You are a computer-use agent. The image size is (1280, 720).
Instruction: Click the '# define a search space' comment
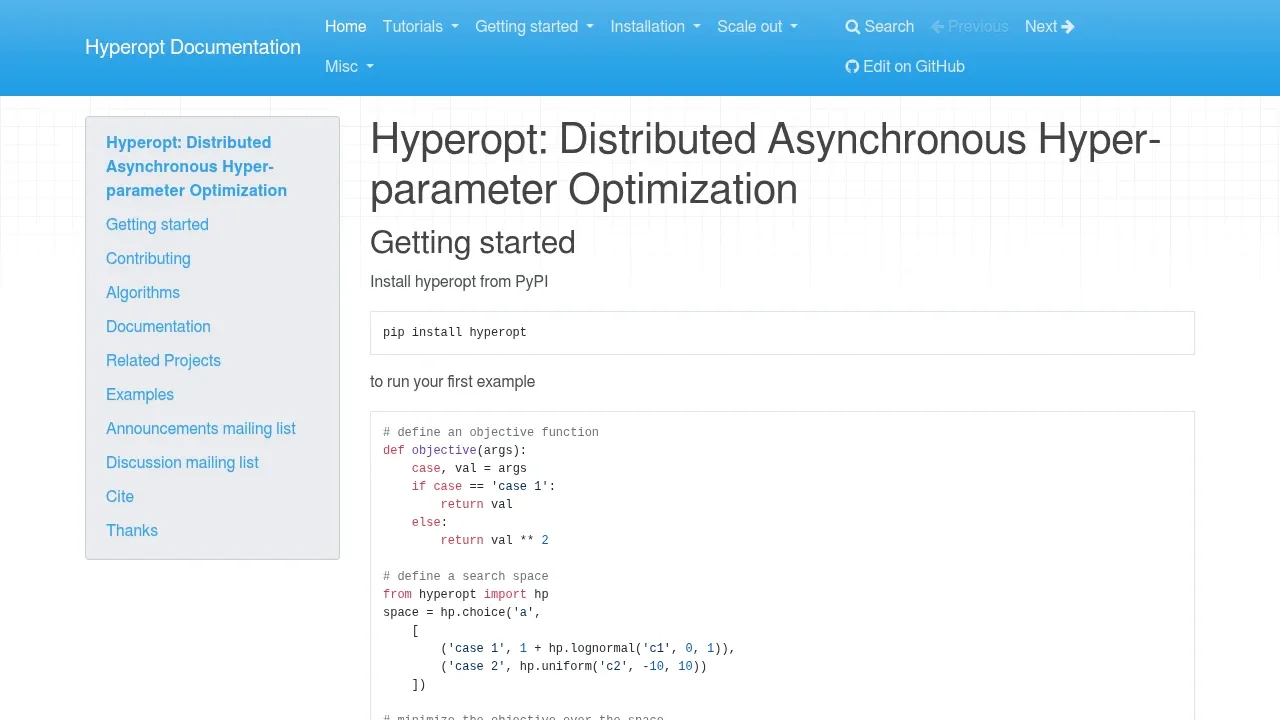coord(466,577)
